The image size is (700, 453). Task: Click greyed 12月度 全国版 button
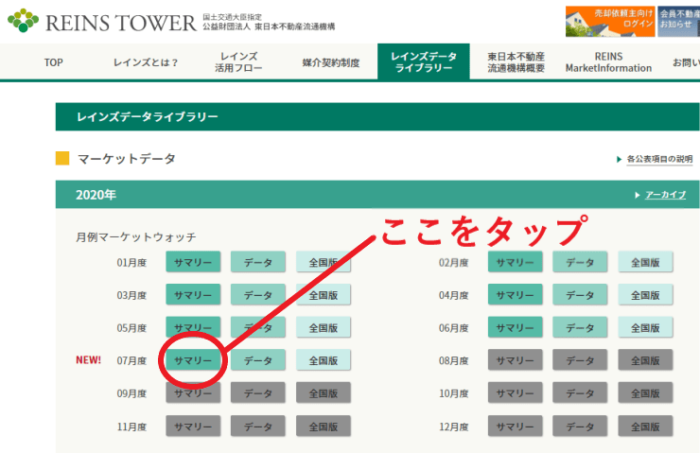pos(645,426)
